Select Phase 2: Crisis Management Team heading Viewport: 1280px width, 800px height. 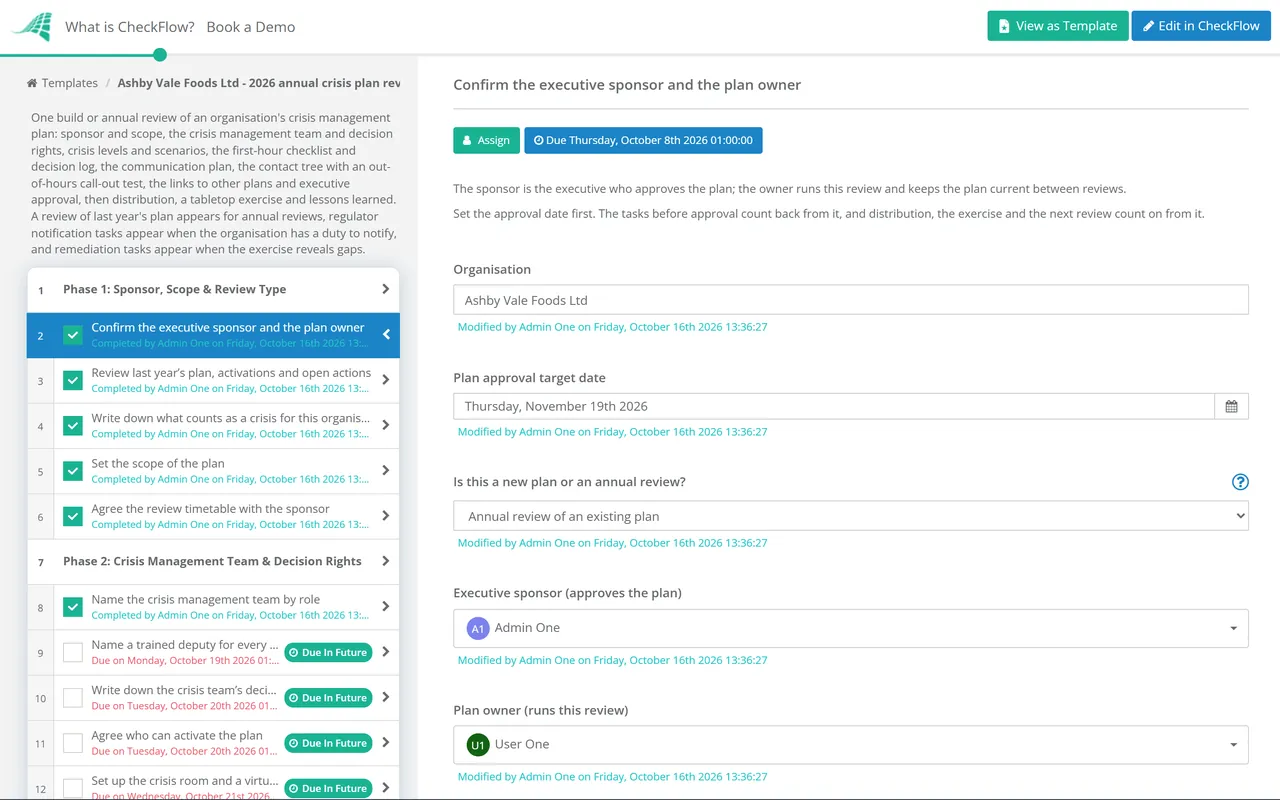[213, 561]
